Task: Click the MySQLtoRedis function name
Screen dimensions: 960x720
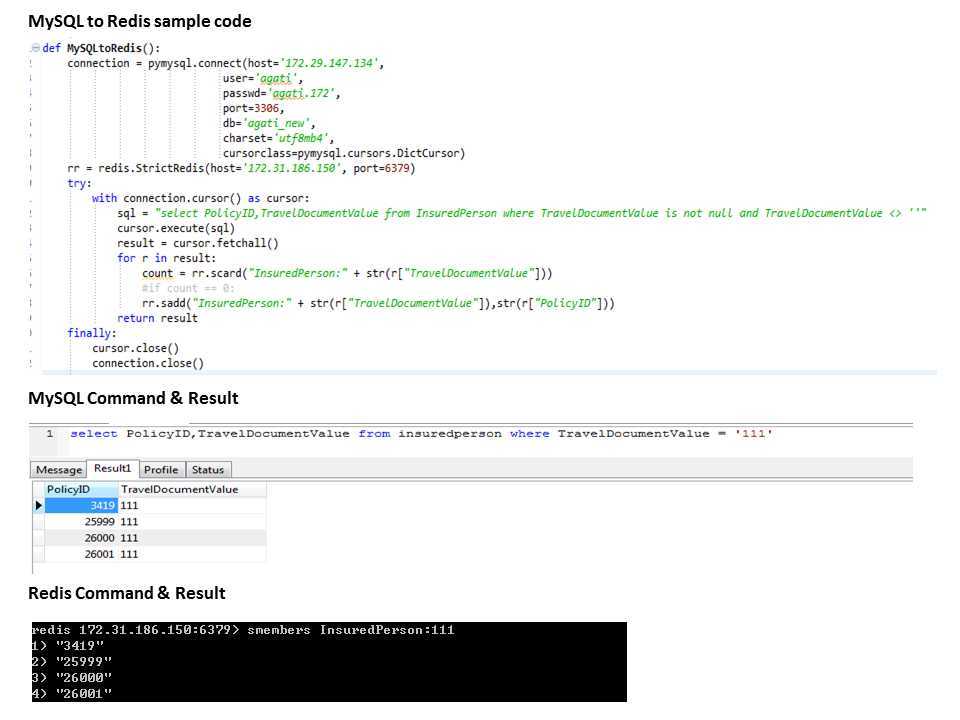Action: (x=104, y=48)
